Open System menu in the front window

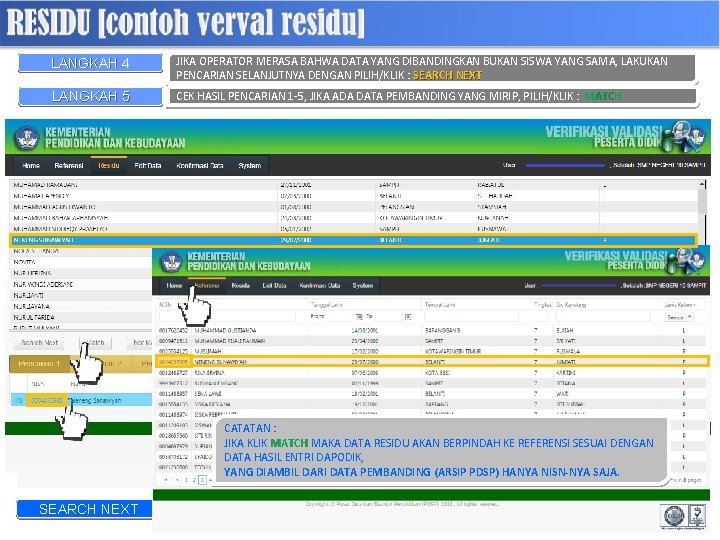[362, 286]
